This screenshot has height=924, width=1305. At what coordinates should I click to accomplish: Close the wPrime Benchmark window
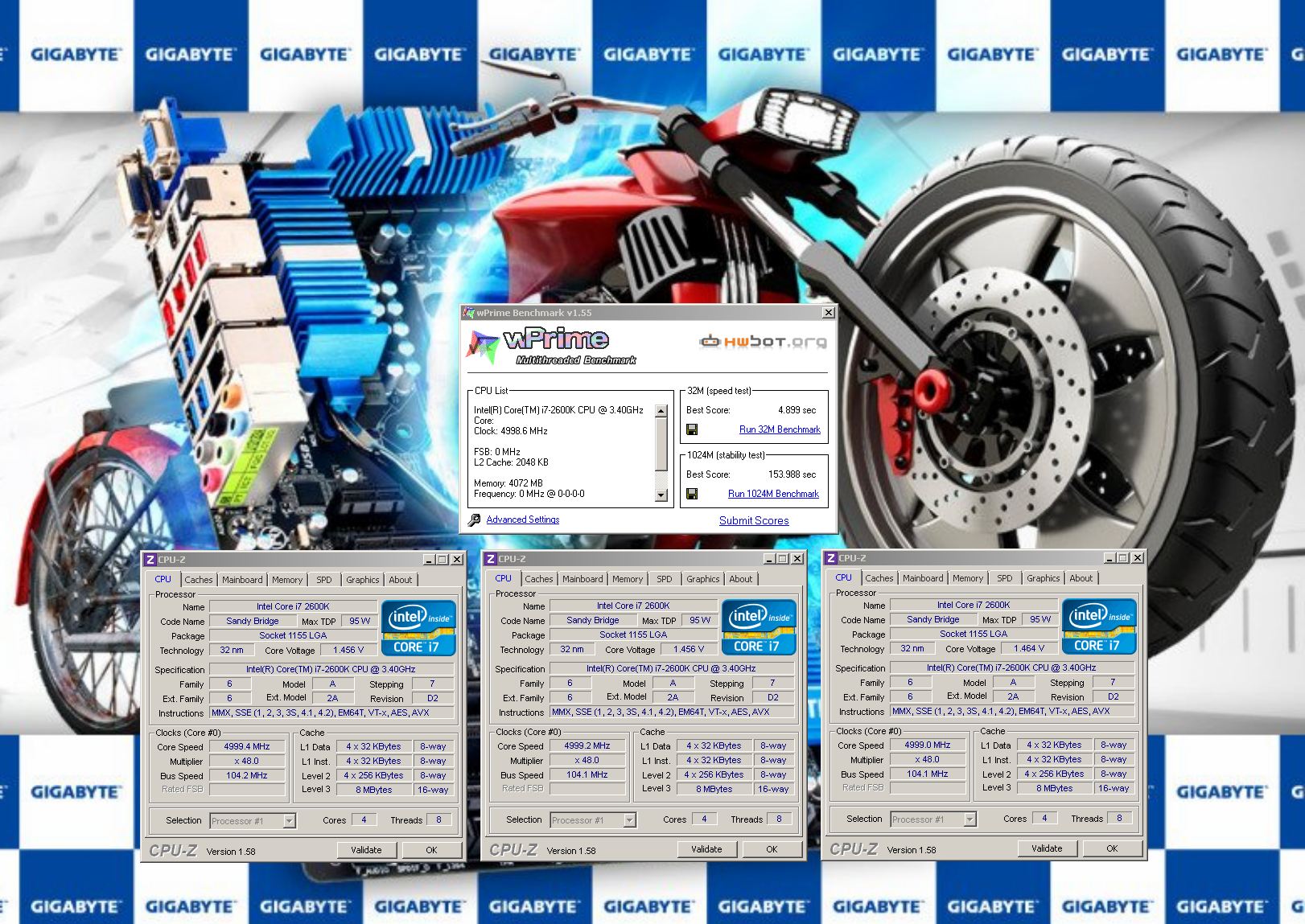coord(829,313)
